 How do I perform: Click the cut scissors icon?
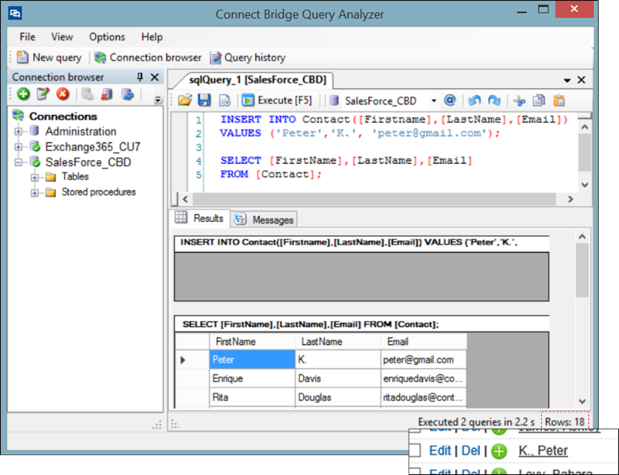point(519,100)
